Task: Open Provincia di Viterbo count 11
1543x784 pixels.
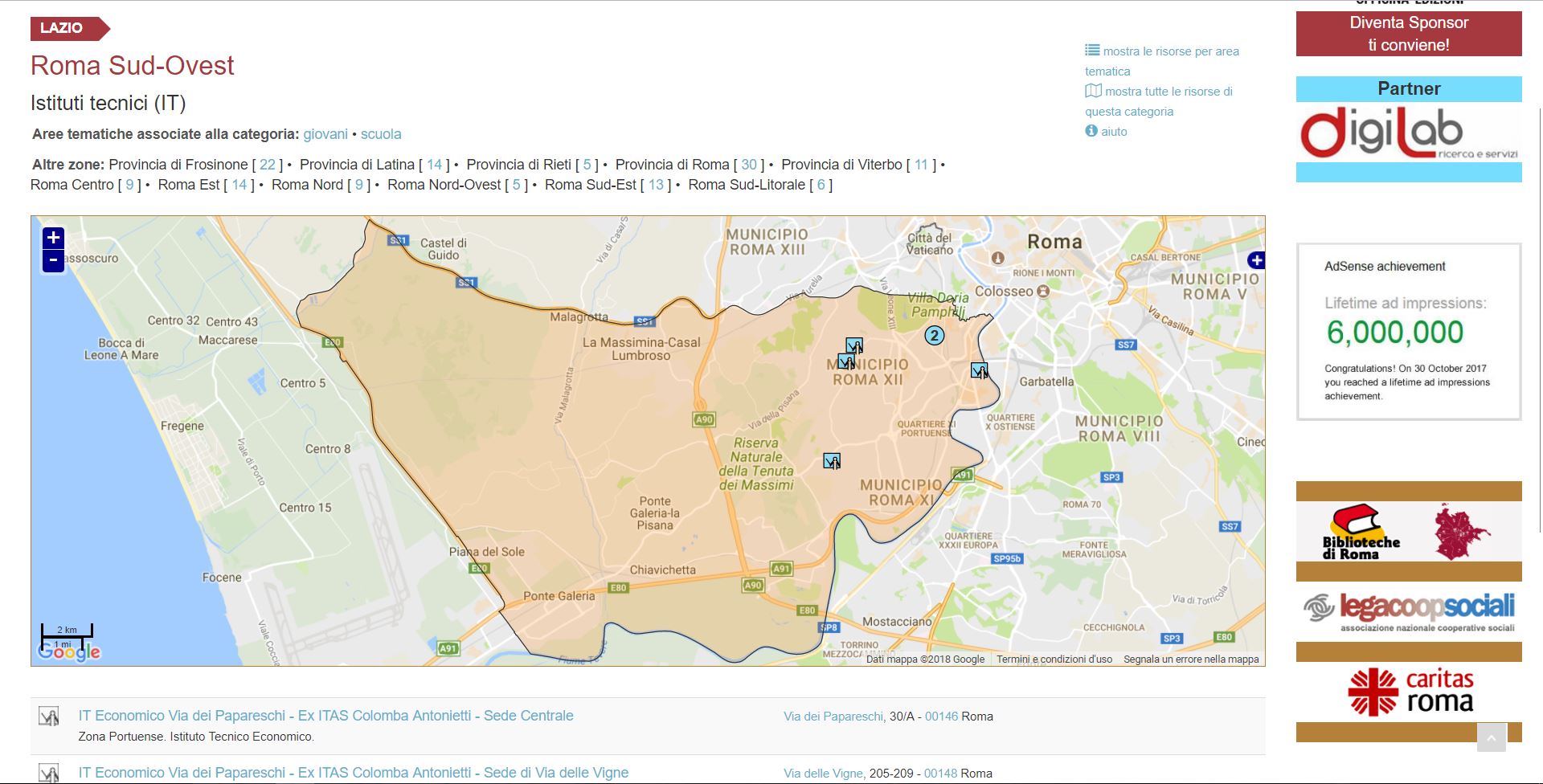Action: [921, 165]
